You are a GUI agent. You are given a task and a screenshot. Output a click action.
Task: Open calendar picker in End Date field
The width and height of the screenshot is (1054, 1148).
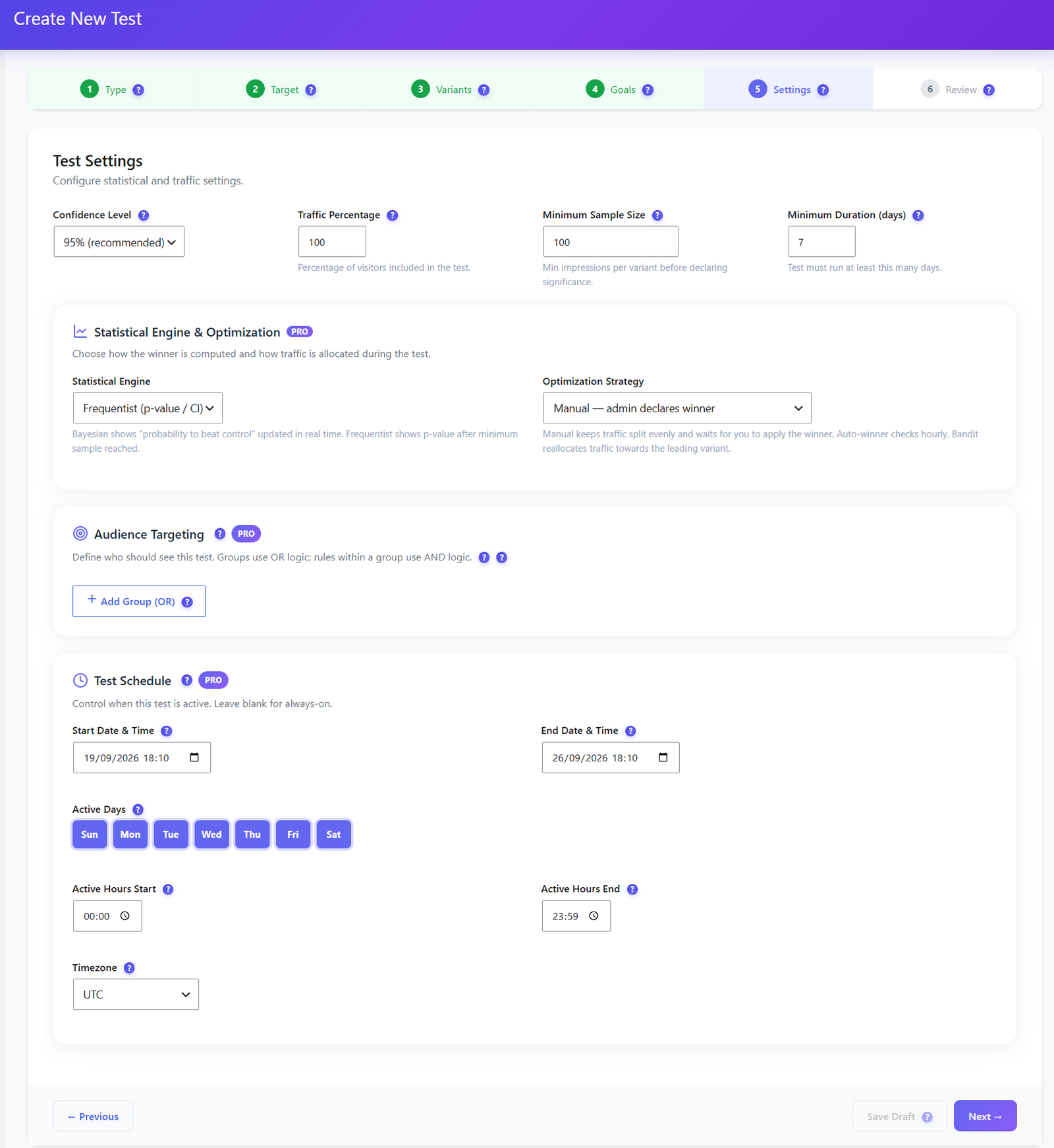coord(663,757)
